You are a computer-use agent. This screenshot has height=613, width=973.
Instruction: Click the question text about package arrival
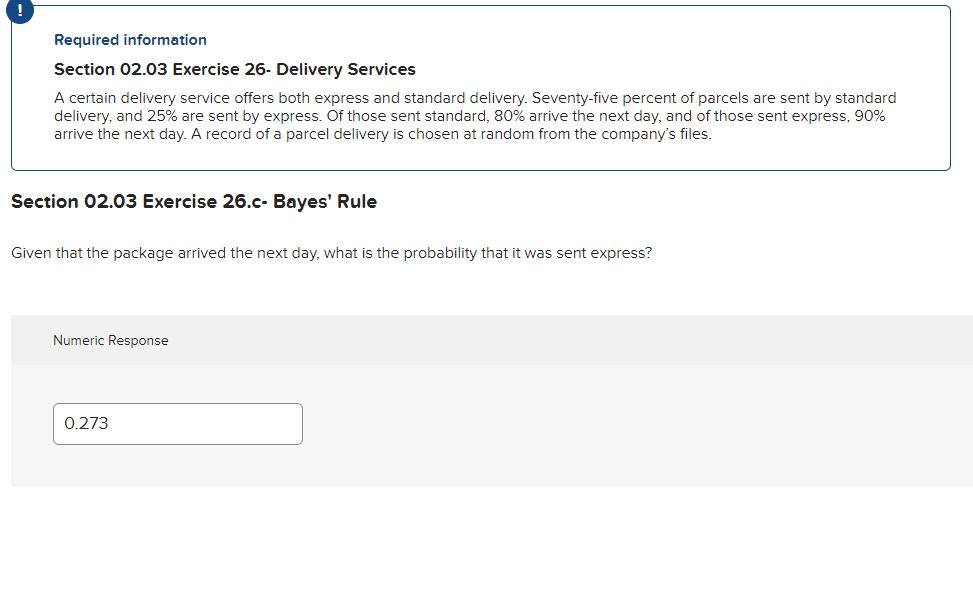pyautogui.click(x=331, y=253)
